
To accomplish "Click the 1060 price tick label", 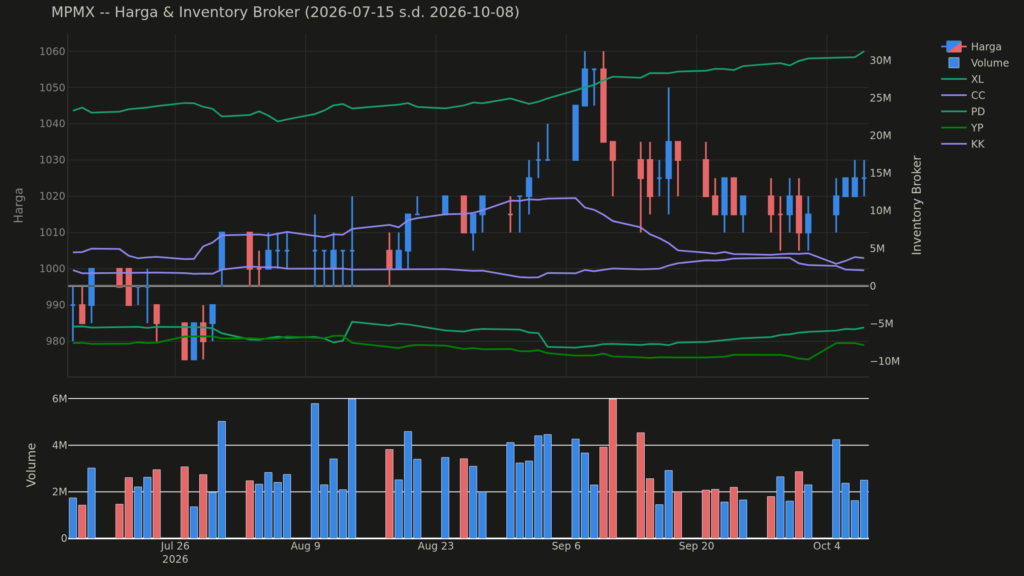I will coord(52,52).
